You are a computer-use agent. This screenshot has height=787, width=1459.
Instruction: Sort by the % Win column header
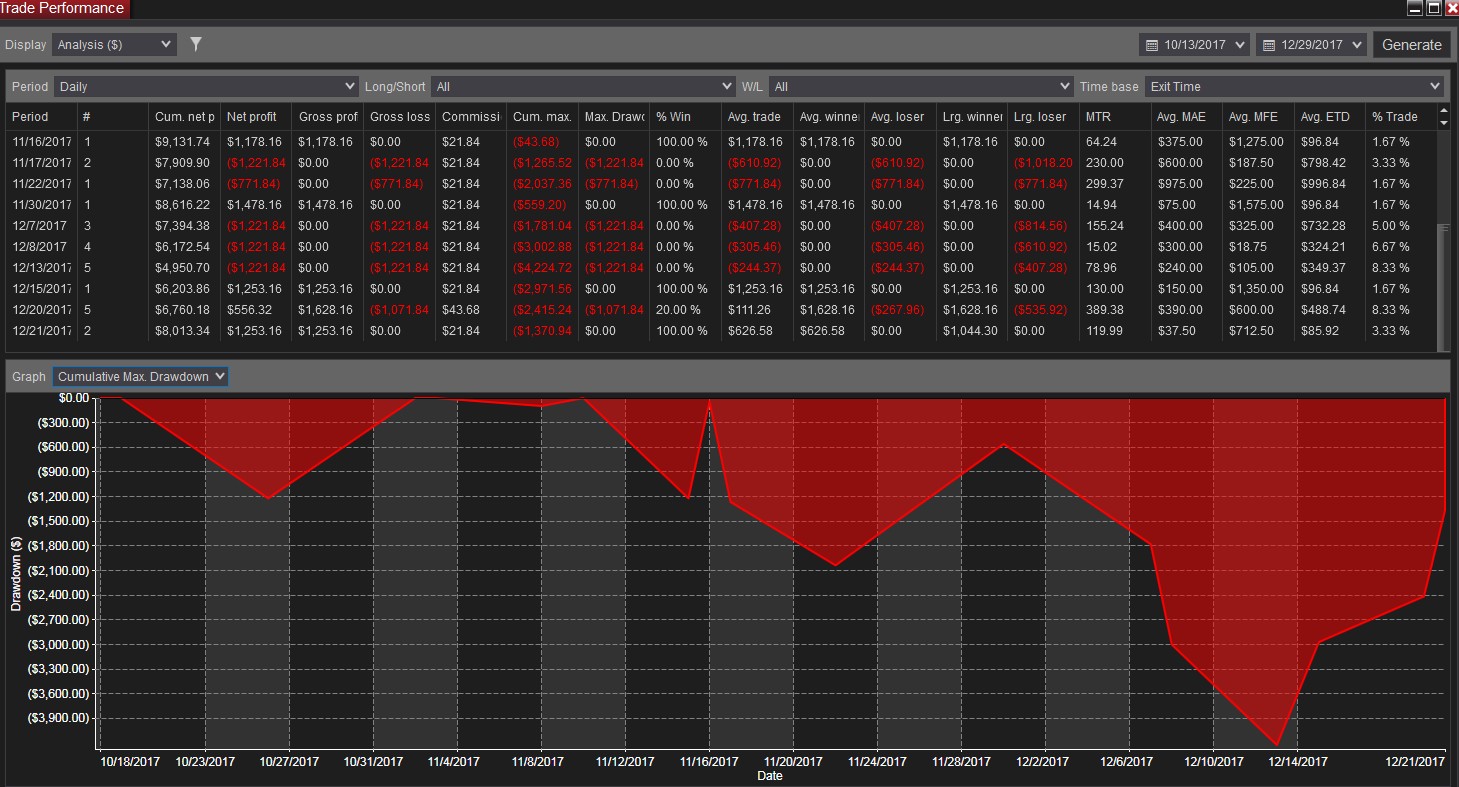pyautogui.click(x=685, y=117)
